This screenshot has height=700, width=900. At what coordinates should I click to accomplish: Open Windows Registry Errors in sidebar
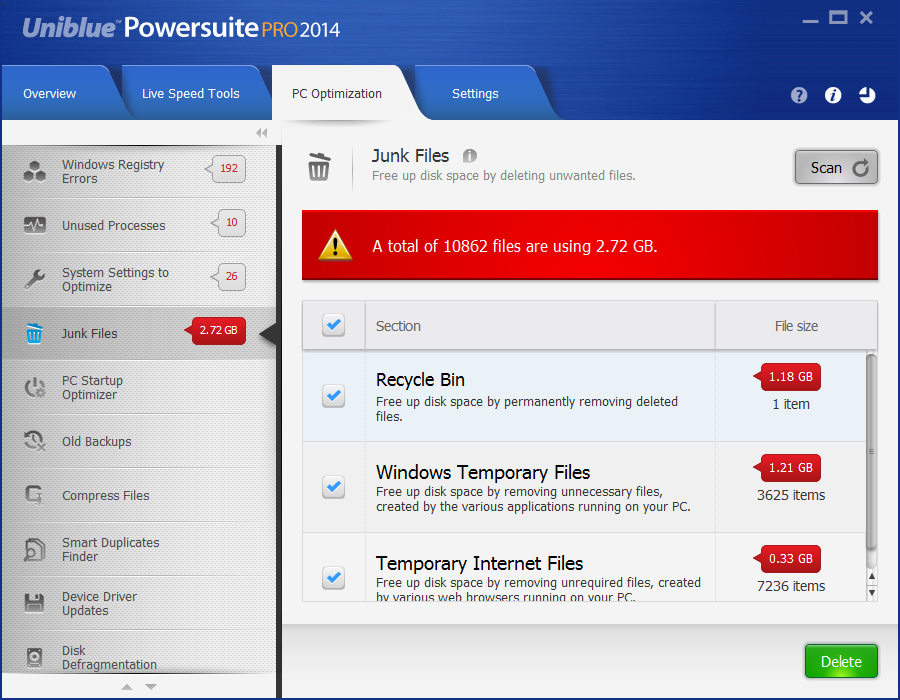pos(139,171)
